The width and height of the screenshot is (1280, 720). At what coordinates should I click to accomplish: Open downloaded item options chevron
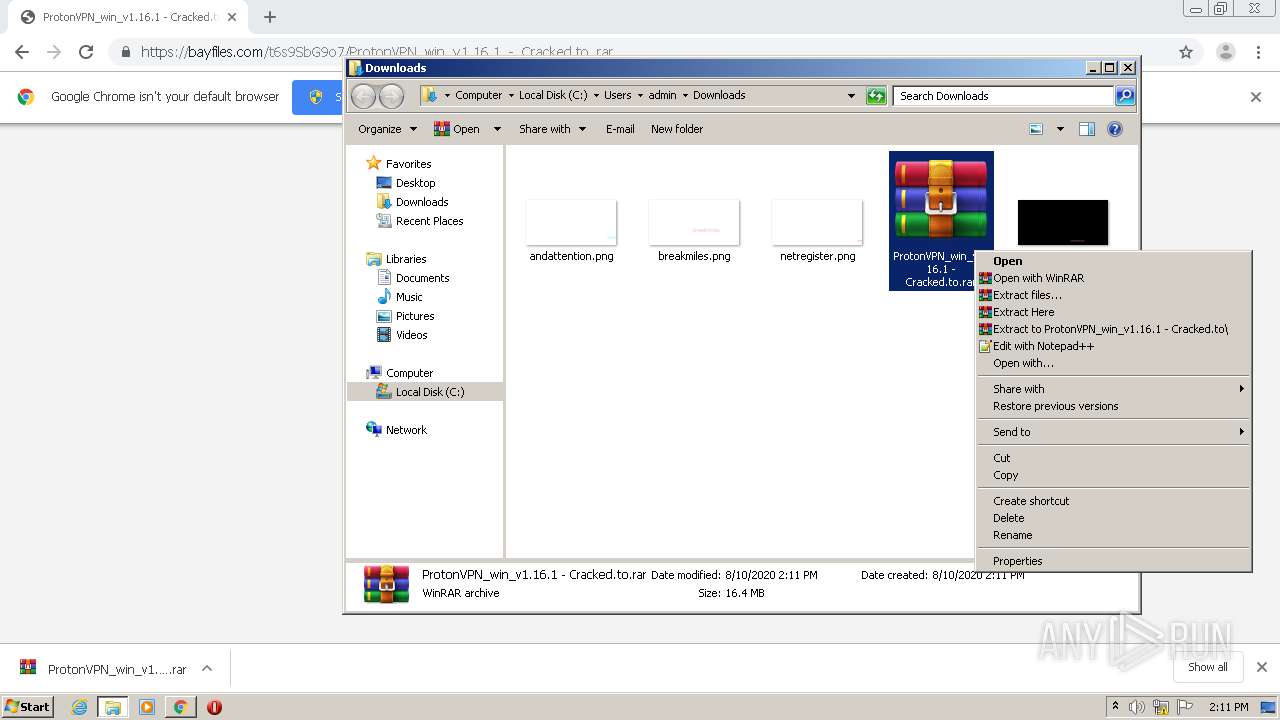coord(207,668)
